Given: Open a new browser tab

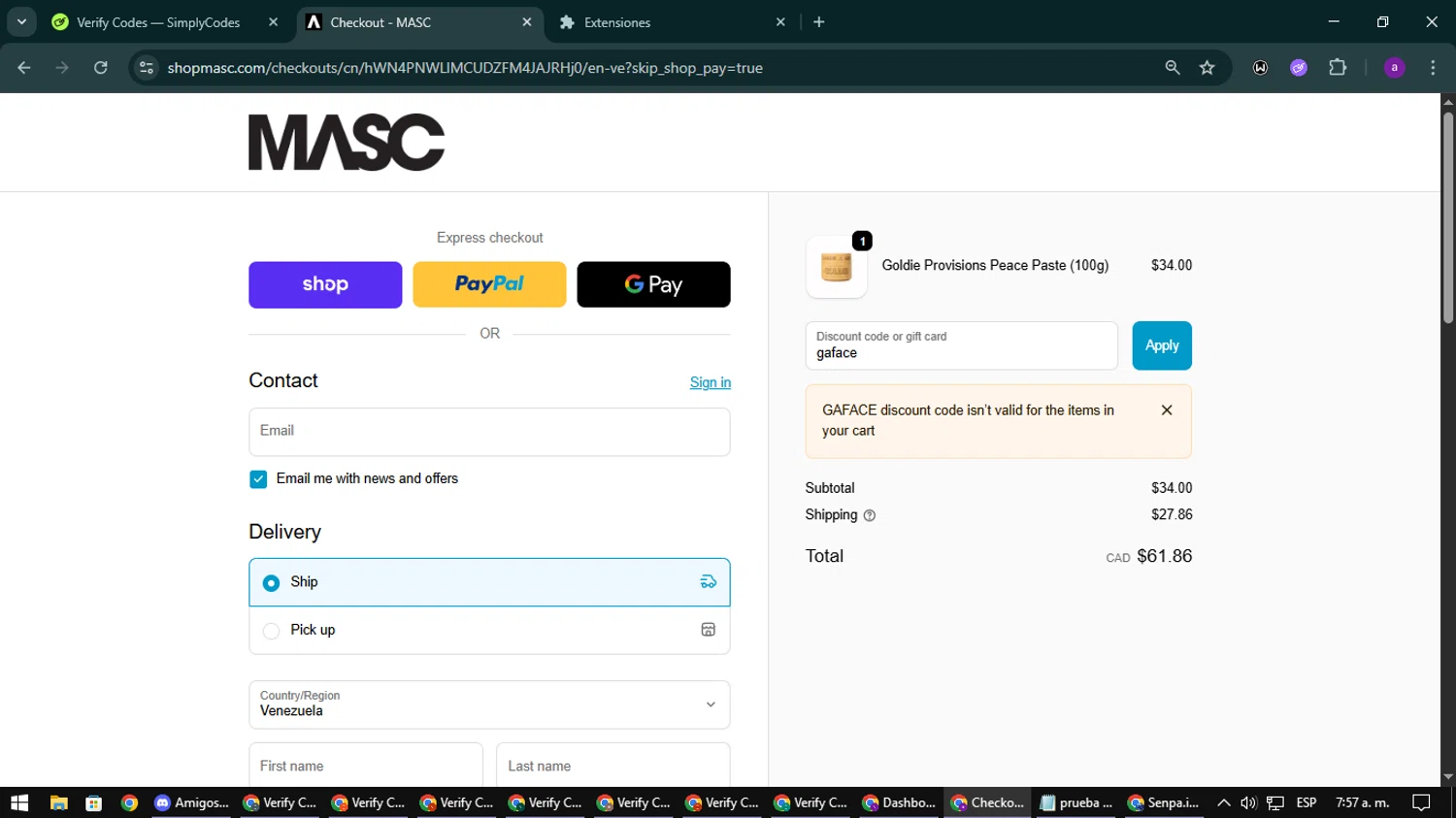Looking at the screenshot, I should click(x=819, y=22).
